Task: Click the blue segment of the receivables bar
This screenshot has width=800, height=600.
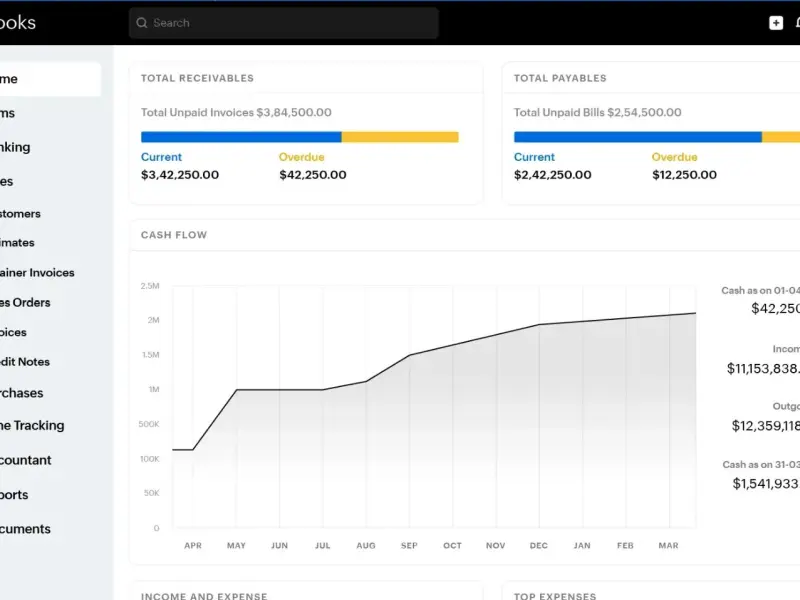Action: (241, 137)
